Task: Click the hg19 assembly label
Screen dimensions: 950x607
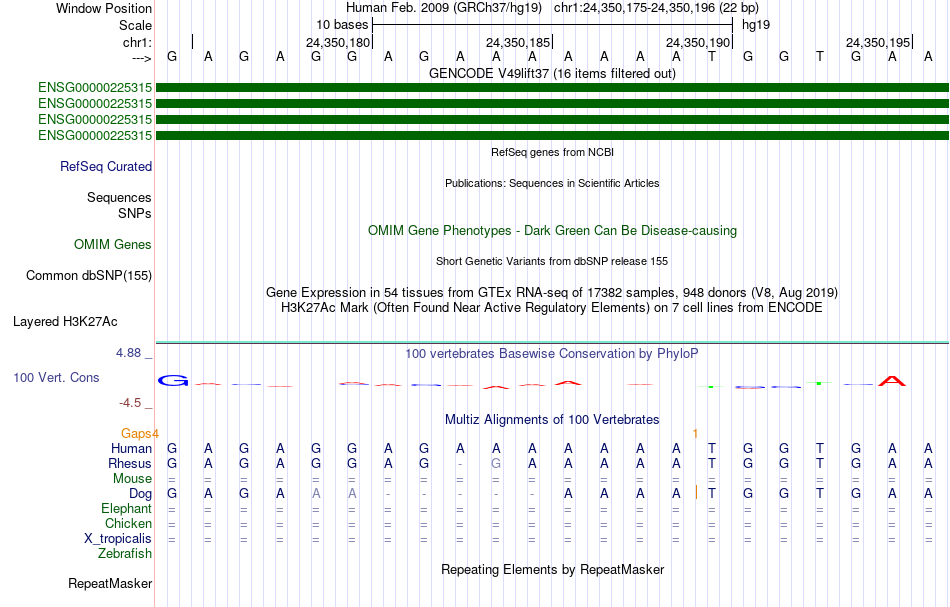Action: click(756, 25)
